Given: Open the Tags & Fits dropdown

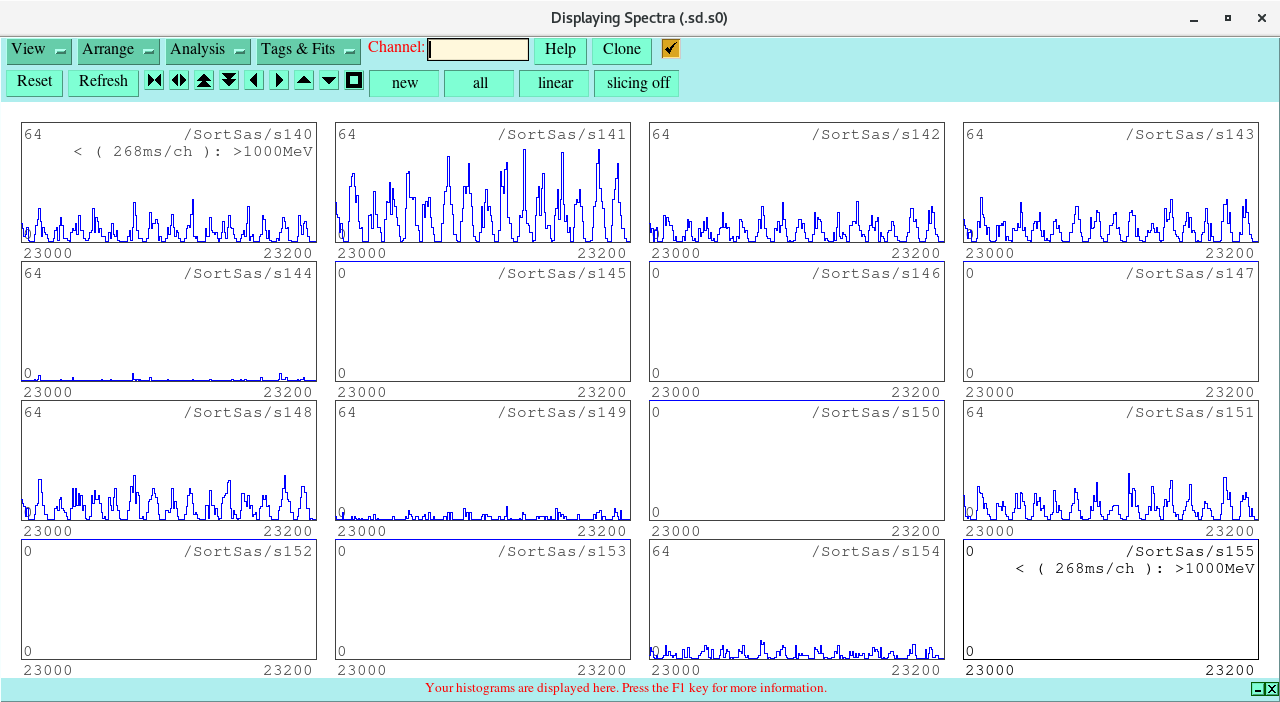Looking at the screenshot, I should point(308,50).
